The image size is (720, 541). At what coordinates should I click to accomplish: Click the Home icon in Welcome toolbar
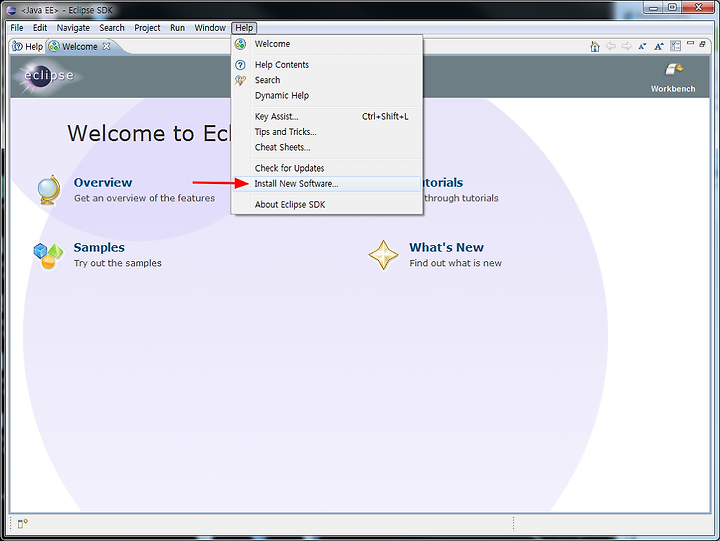pyautogui.click(x=595, y=46)
